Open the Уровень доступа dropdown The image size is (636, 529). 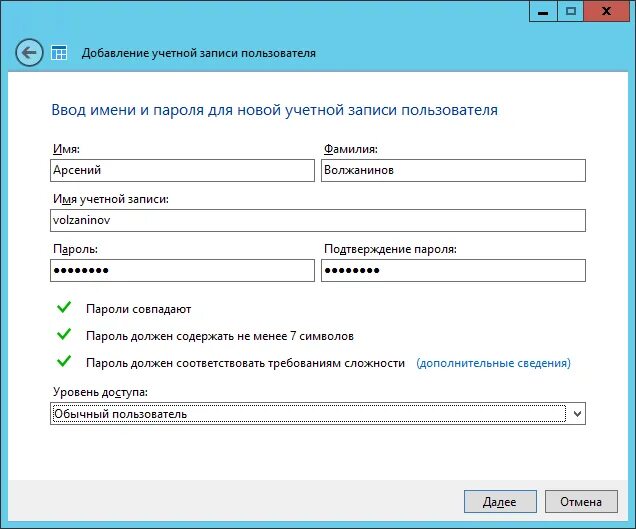(x=318, y=413)
